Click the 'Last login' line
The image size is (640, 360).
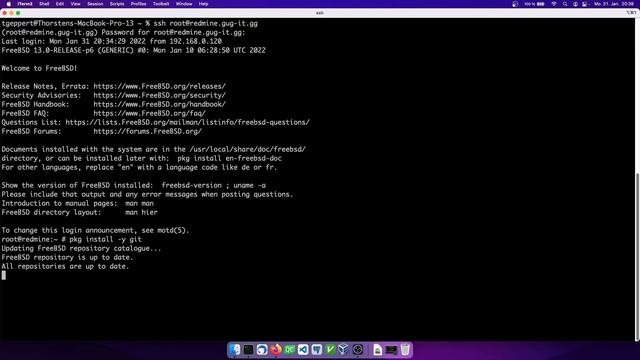[x=111, y=41]
